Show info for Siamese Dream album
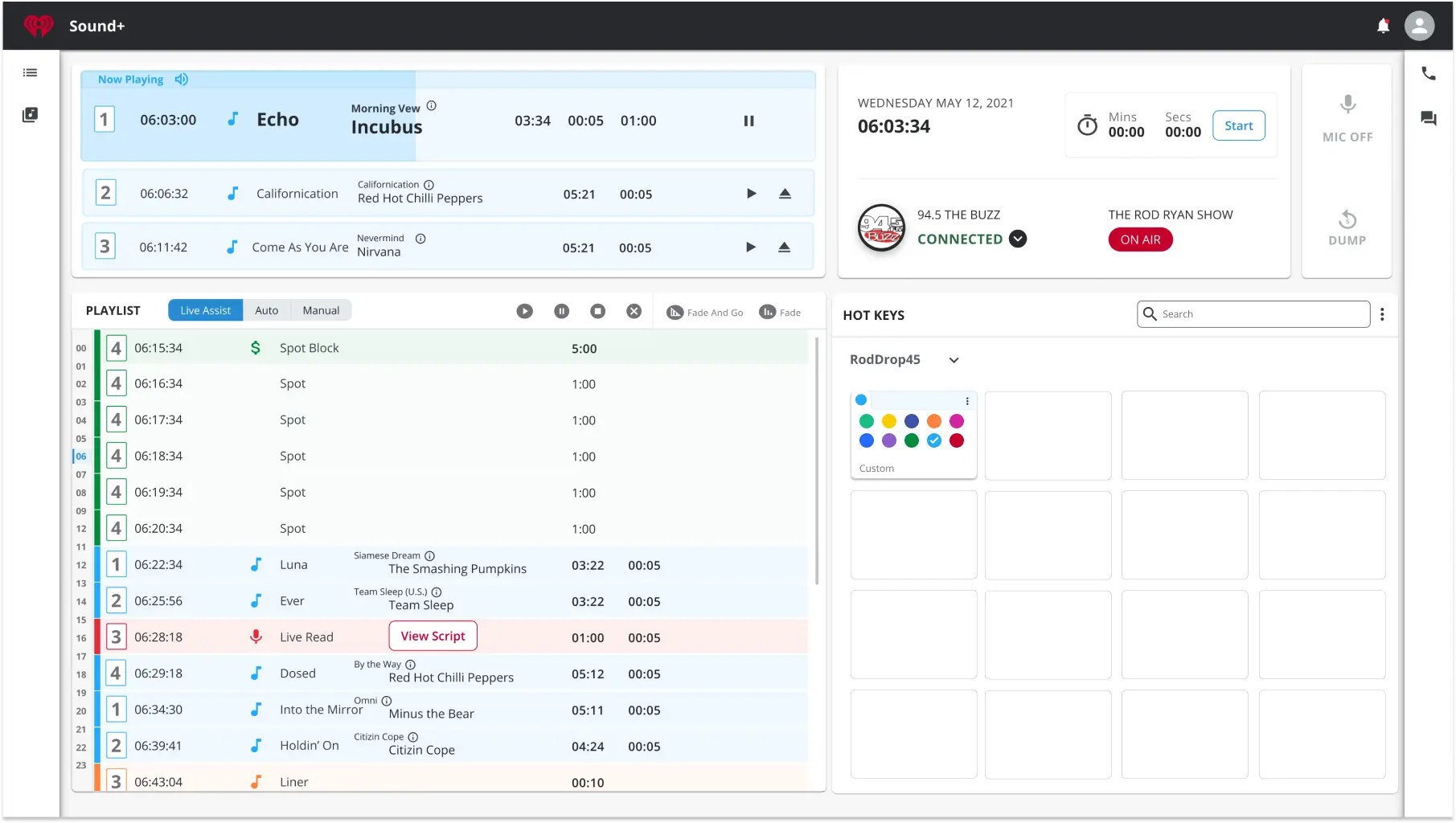Image resolution: width=1456 pixels, height=823 pixels. point(429,556)
